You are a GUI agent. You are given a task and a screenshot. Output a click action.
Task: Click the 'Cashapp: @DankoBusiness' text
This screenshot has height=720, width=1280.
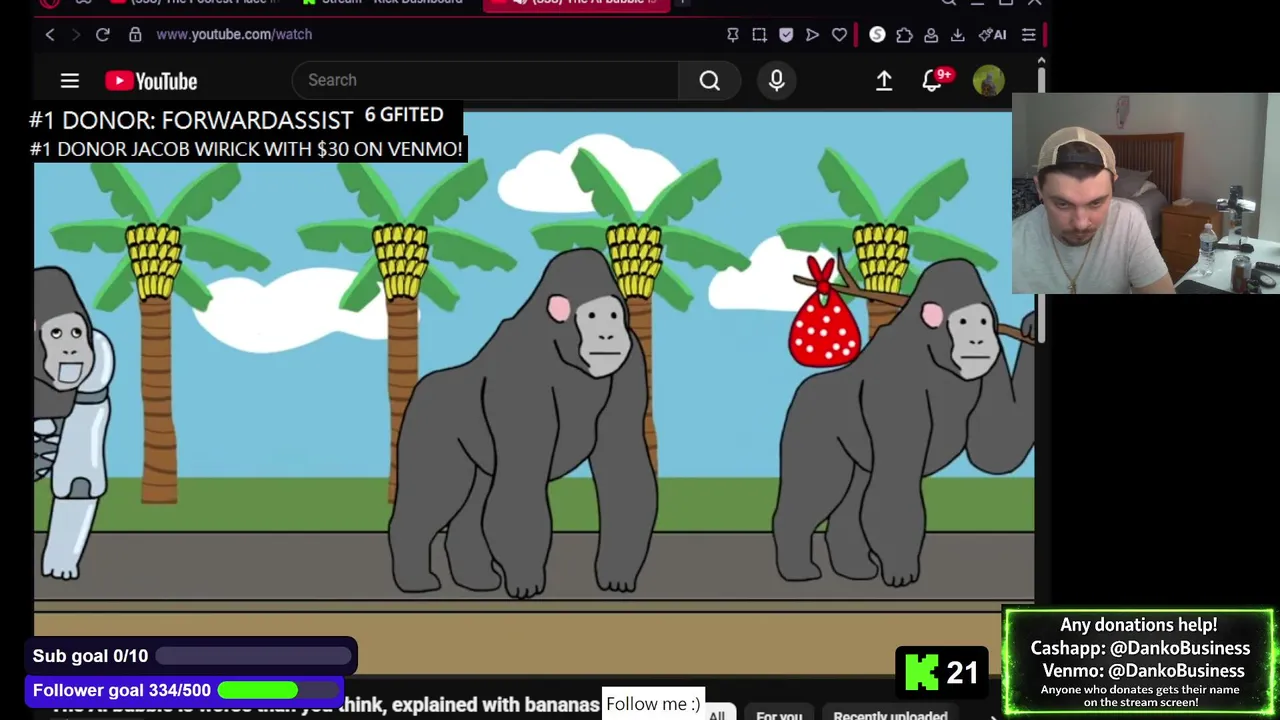(1140, 648)
